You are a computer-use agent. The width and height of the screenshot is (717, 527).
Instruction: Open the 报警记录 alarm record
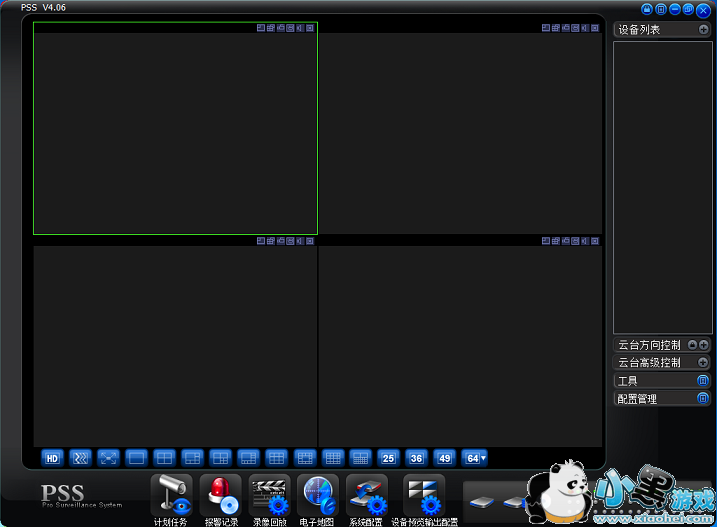pos(221,495)
